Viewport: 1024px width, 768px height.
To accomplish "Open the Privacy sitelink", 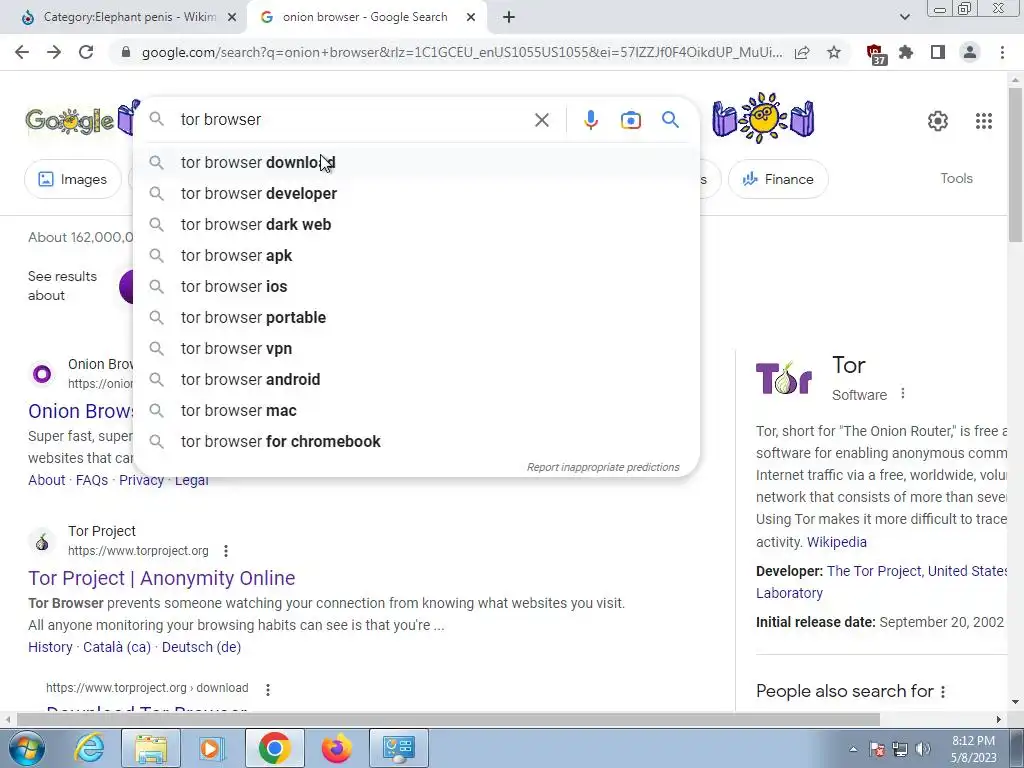I will pyautogui.click(x=141, y=480).
